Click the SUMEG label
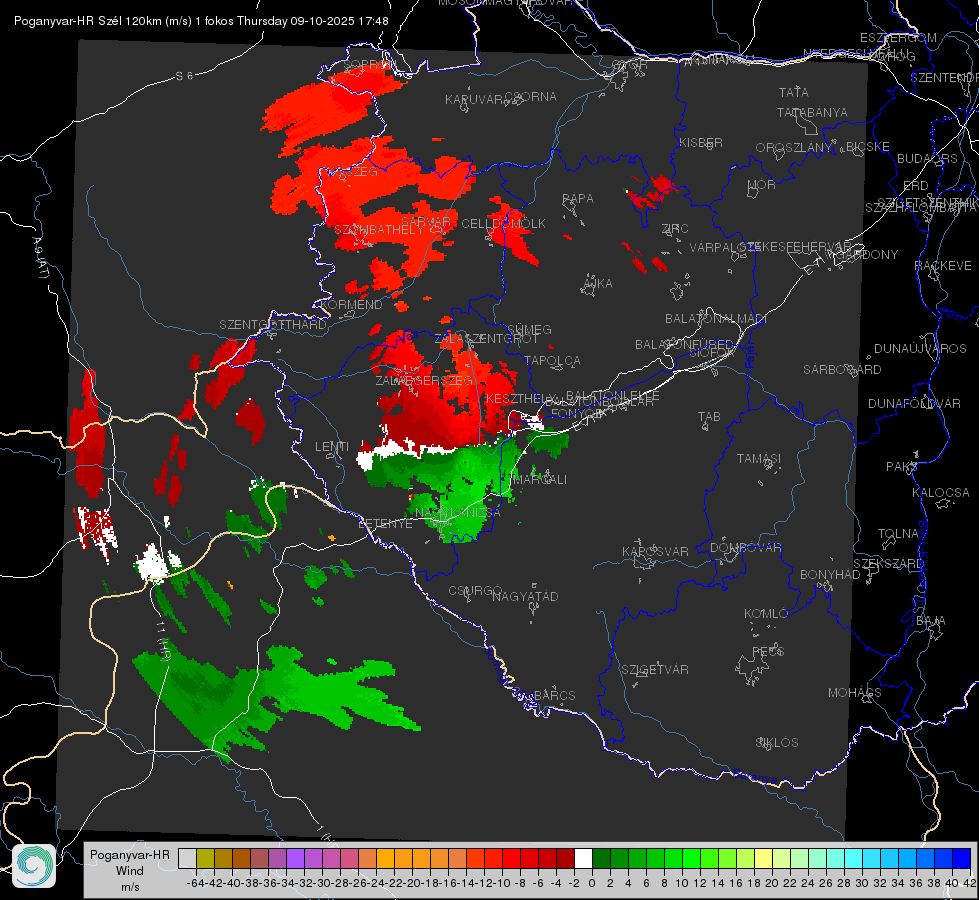This screenshot has height=900, width=979. tap(529, 329)
